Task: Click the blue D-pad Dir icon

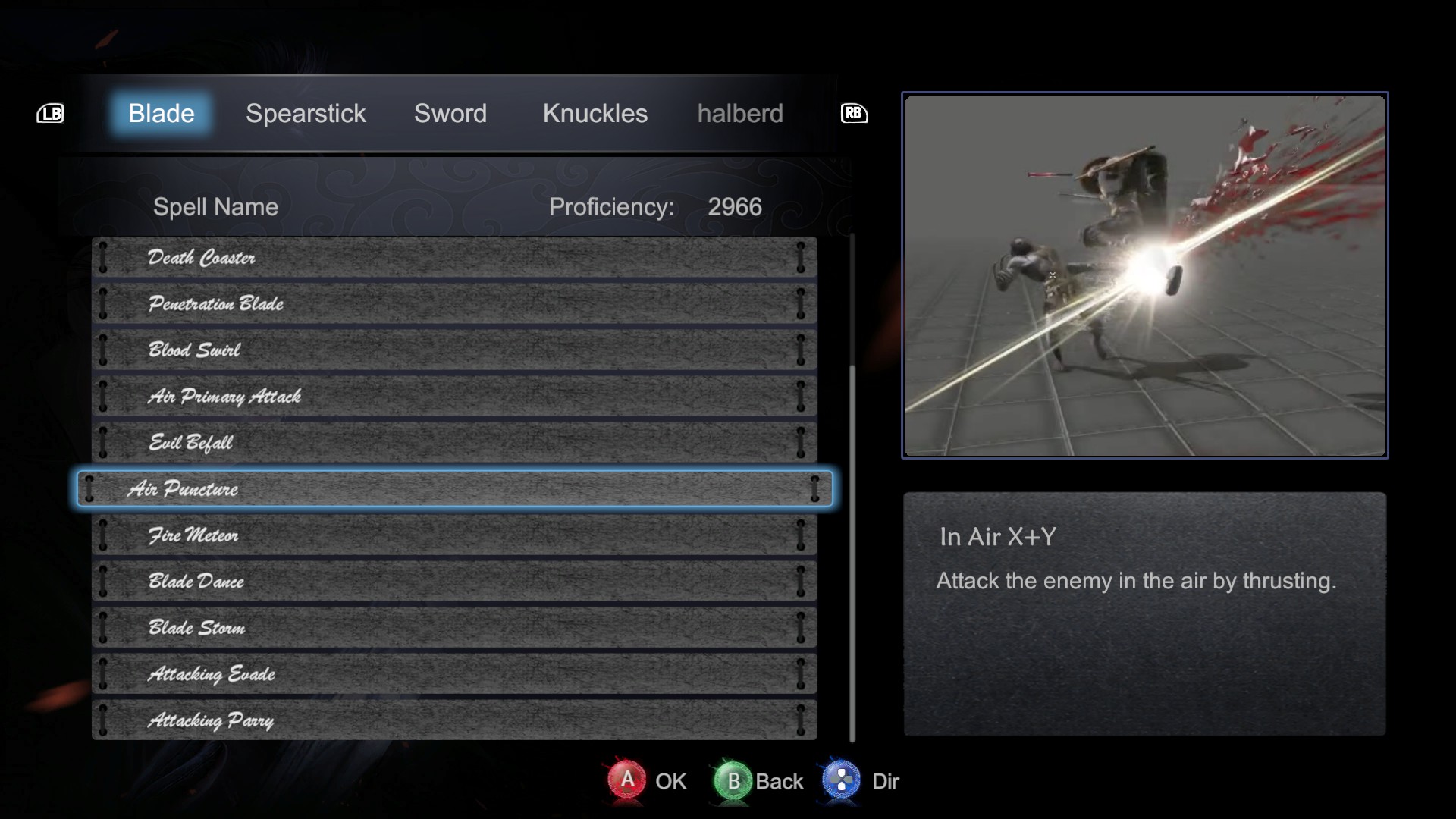Action: (841, 780)
